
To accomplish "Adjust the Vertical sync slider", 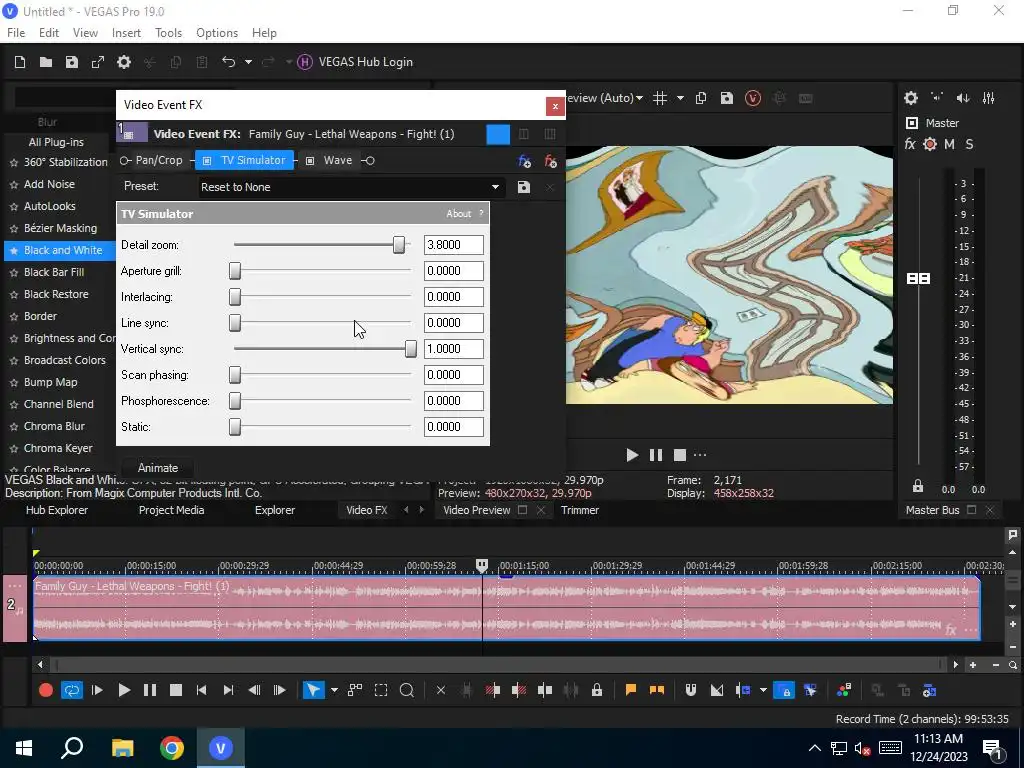I will [x=410, y=349].
